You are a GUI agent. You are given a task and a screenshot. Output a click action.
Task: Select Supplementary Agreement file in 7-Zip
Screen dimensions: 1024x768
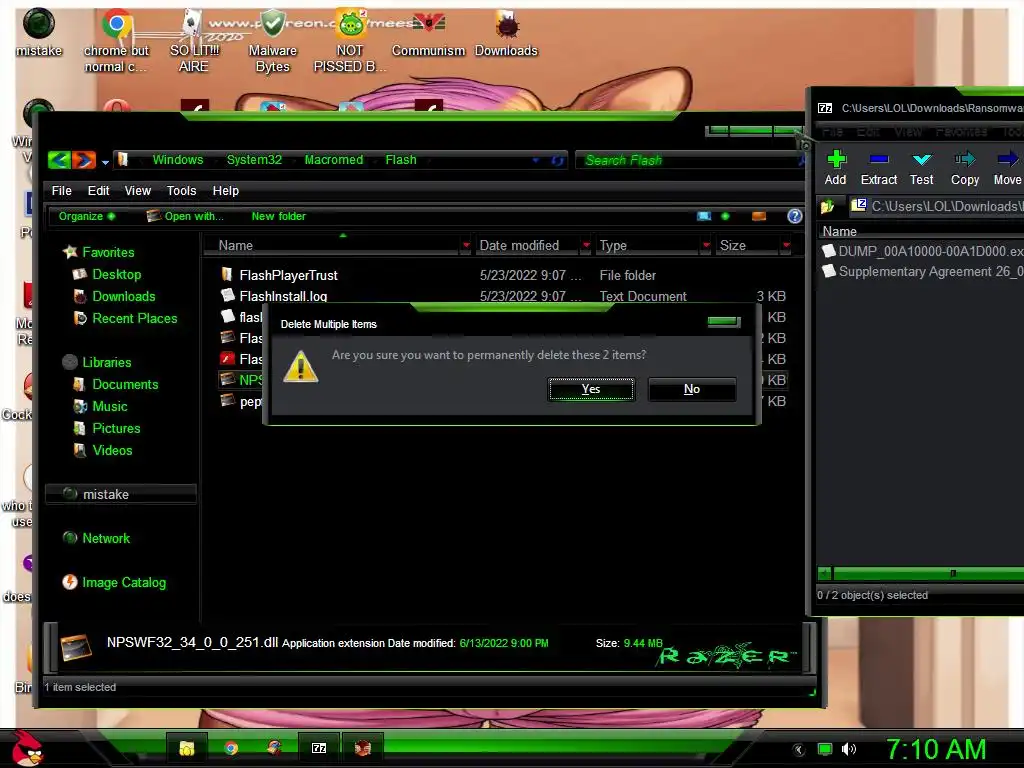(x=923, y=272)
